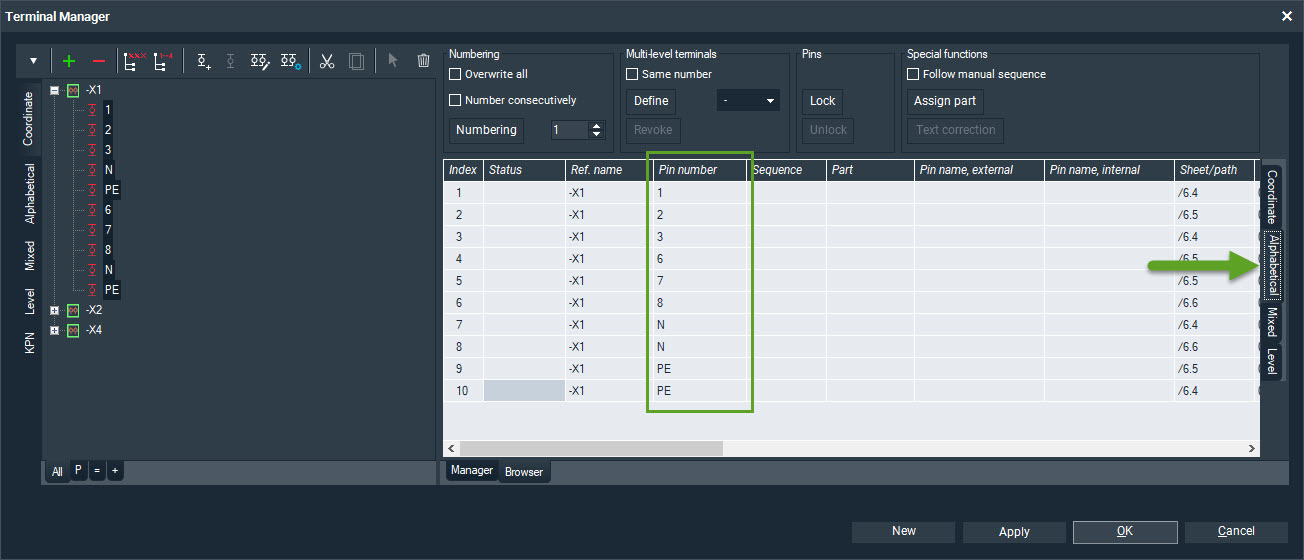The width and height of the screenshot is (1304, 560).
Task: Select the P filter tab
Action: (x=79, y=470)
